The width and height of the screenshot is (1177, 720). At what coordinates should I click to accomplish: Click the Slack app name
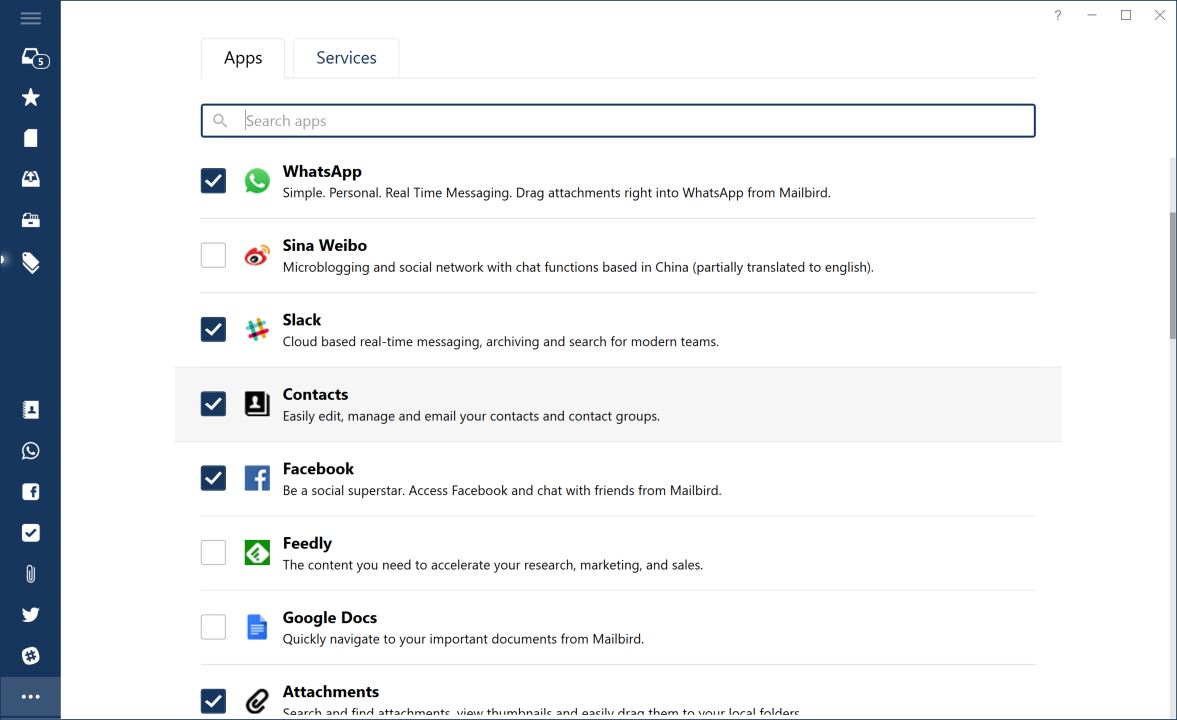click(x=302, y=320)
